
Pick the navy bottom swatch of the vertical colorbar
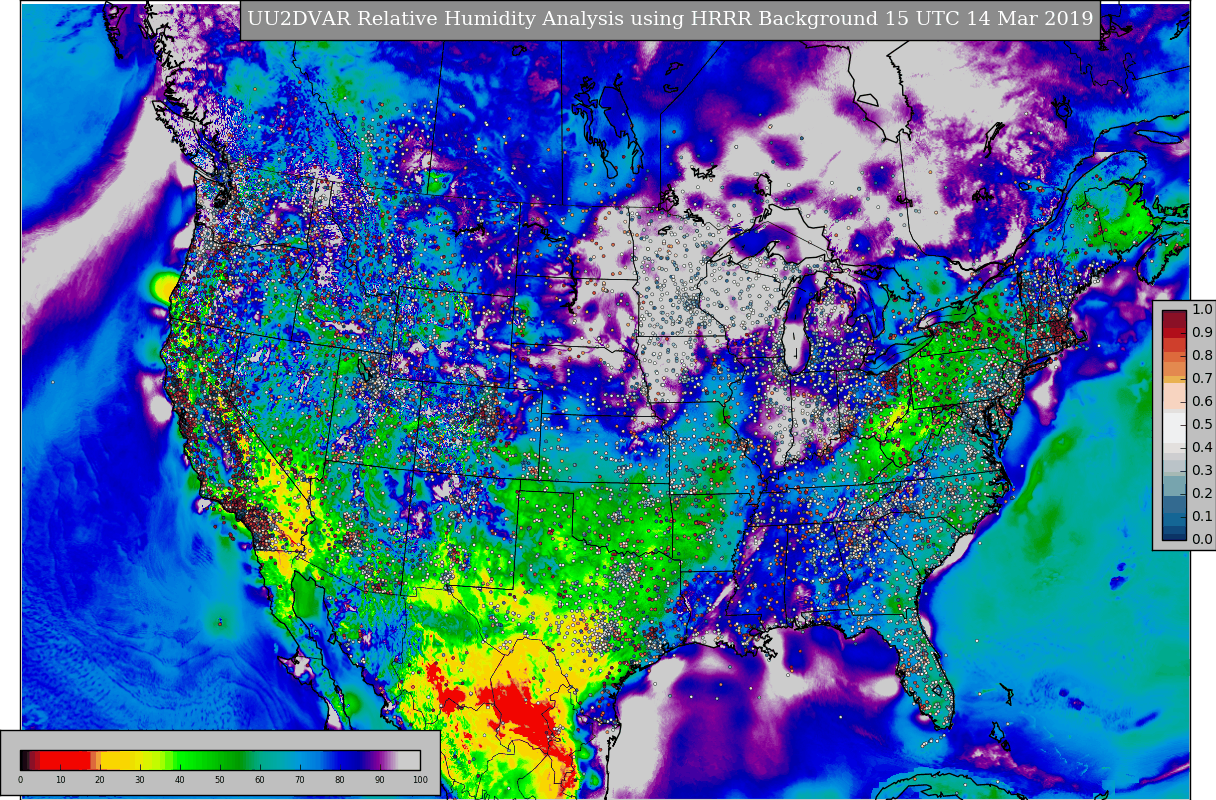pyautogui.click(x=1174, y=535)
